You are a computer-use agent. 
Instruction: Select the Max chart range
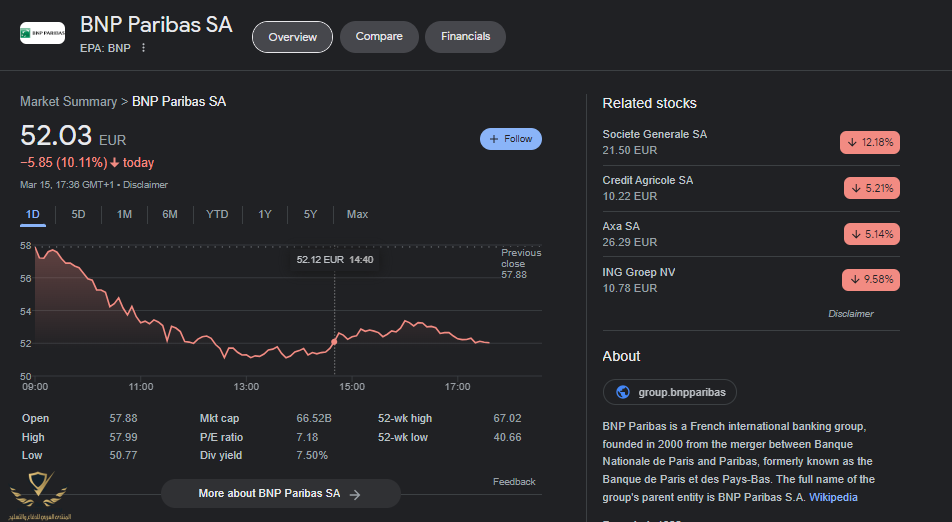357,214
